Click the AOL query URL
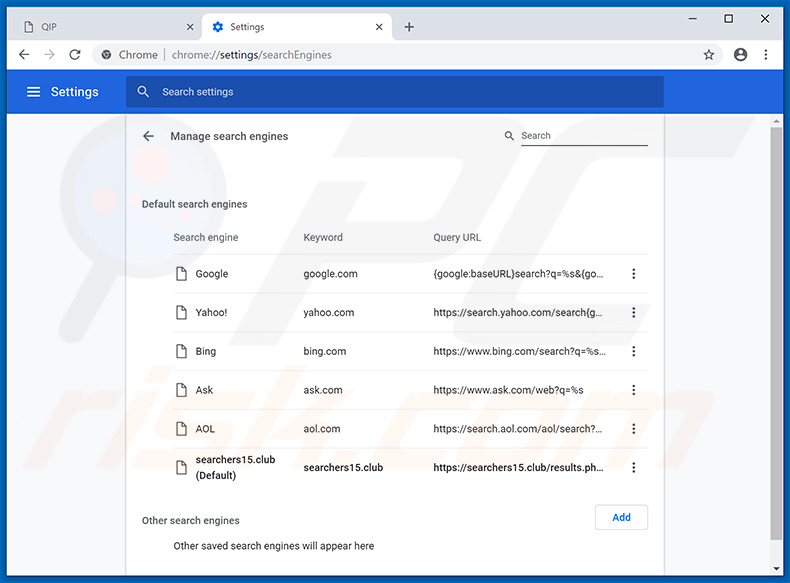 [517, 429]
